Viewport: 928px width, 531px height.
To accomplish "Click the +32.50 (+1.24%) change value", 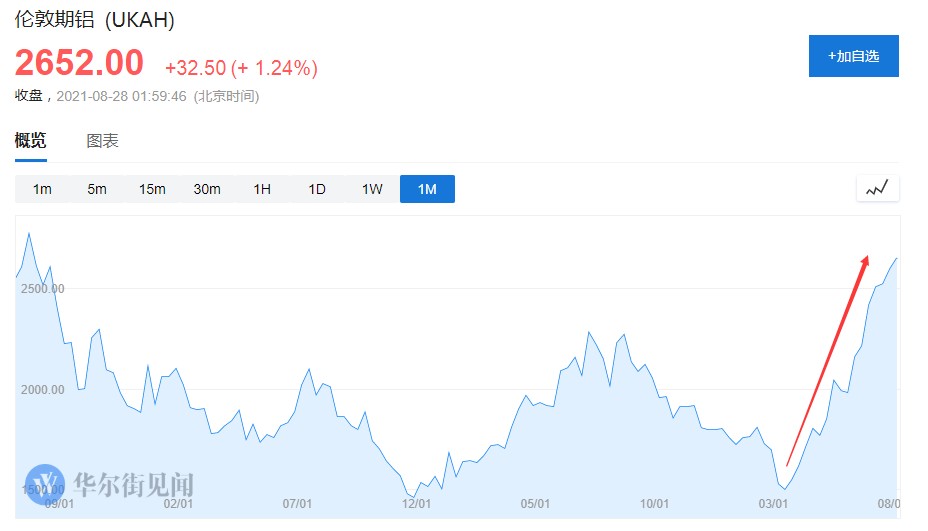I will (x=241, y=68).
